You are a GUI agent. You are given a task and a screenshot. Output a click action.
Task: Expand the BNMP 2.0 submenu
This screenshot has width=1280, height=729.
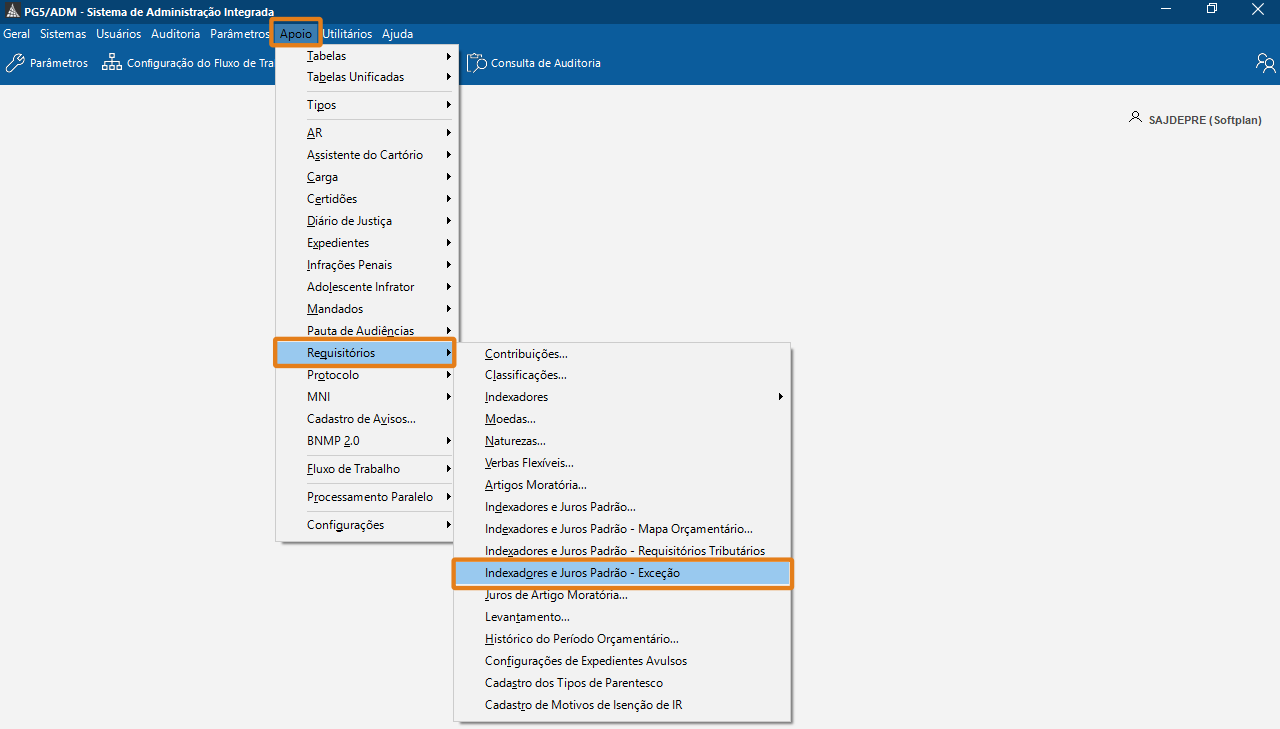point(367,441)
